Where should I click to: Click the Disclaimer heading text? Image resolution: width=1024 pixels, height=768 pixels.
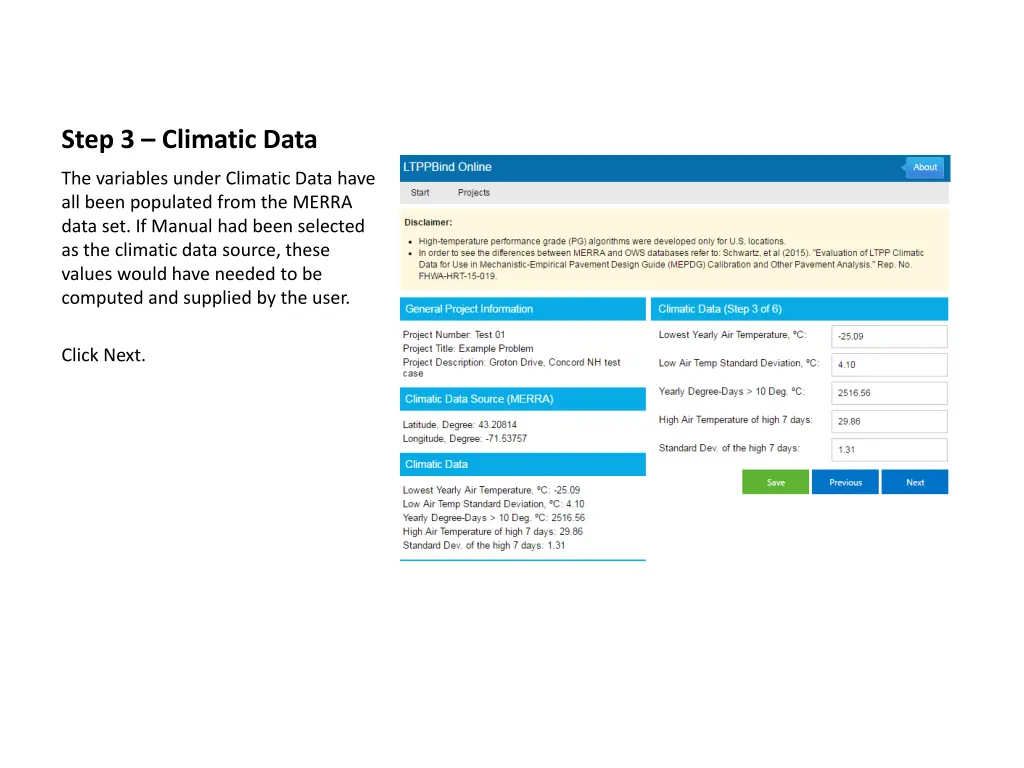[x=428, y=222]
